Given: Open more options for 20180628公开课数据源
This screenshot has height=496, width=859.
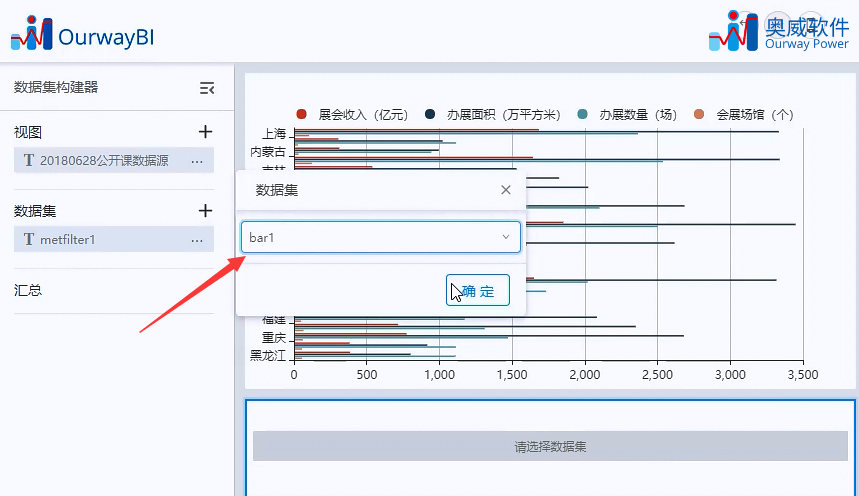Looking at the screenshot, I should (x=197, y=161).
